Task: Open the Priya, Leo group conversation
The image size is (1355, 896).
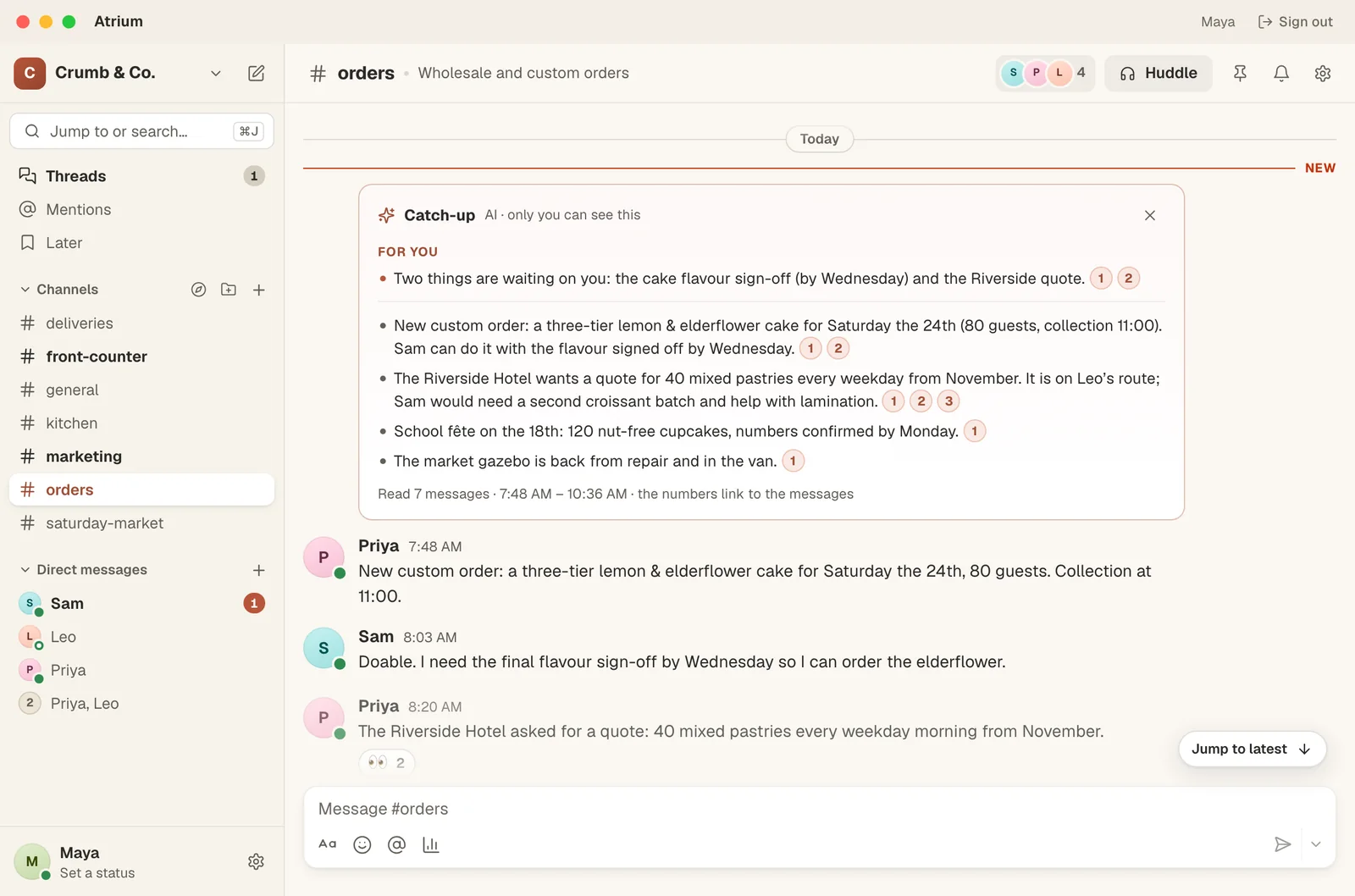Action: point(141,704)
